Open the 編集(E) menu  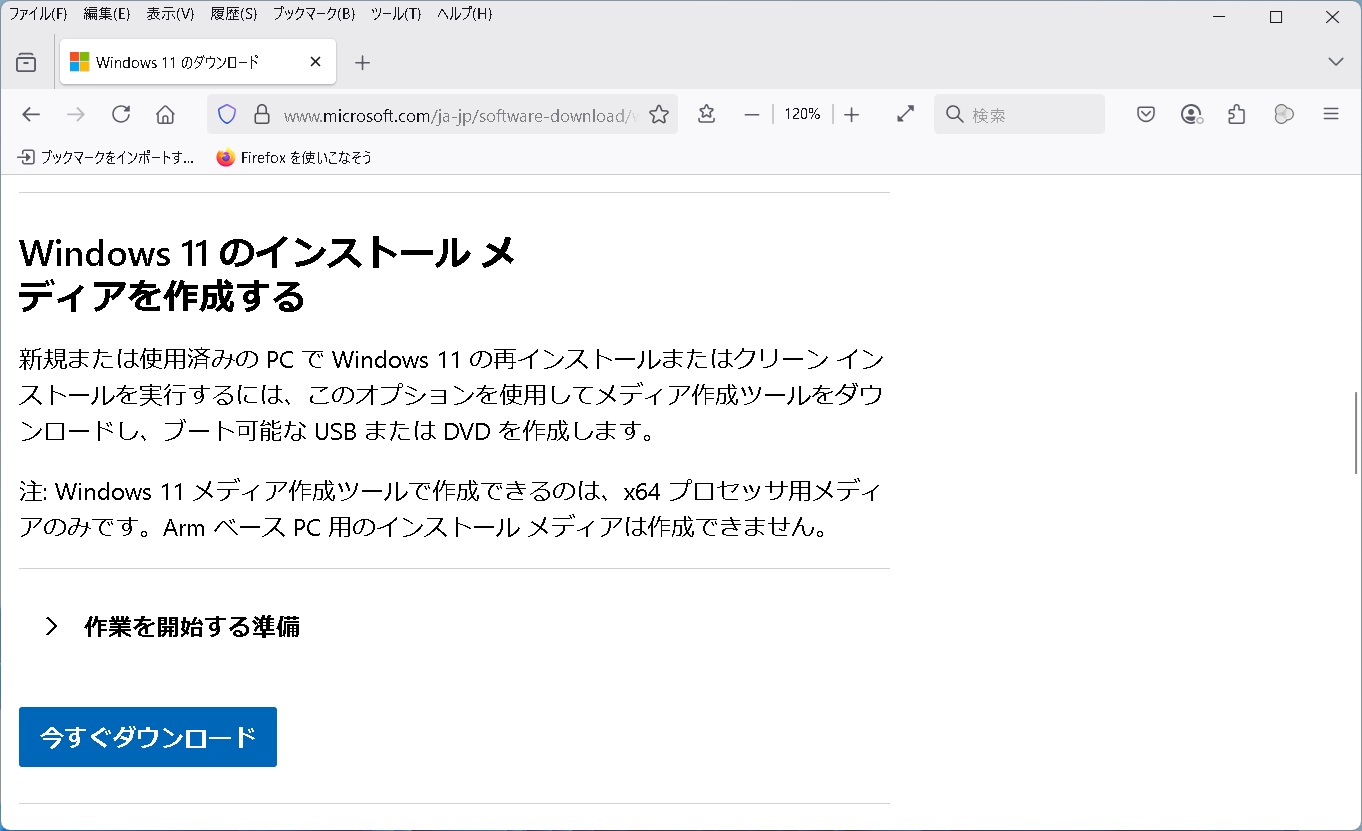pyautogui.click(x=107, y=14)
